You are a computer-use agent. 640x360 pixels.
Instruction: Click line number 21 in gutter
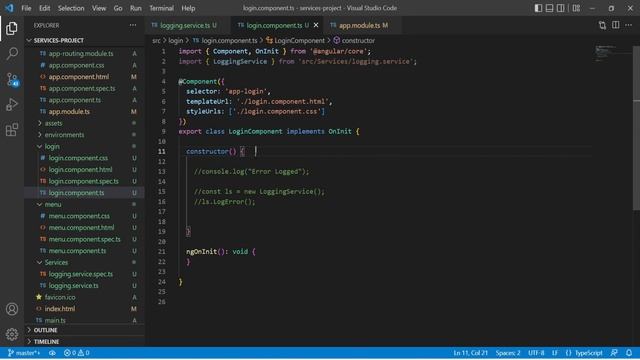(x=162, y=251)
